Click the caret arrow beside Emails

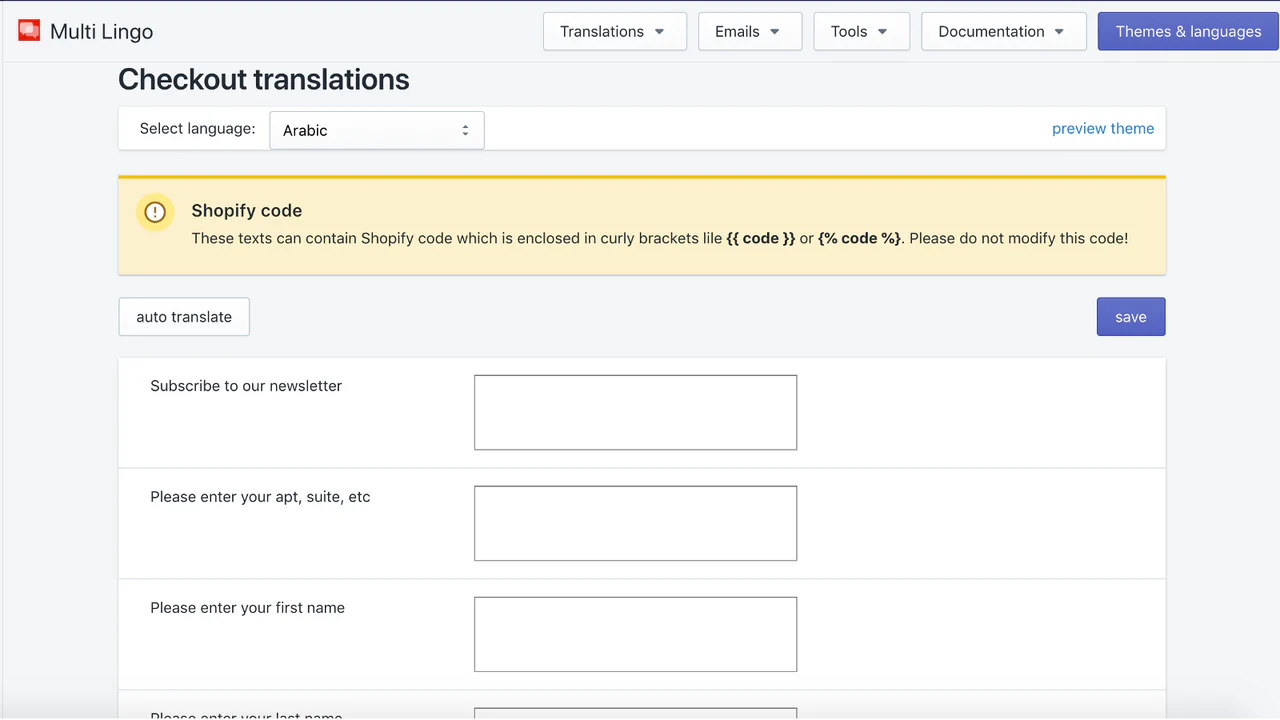[x=774, y=32]
